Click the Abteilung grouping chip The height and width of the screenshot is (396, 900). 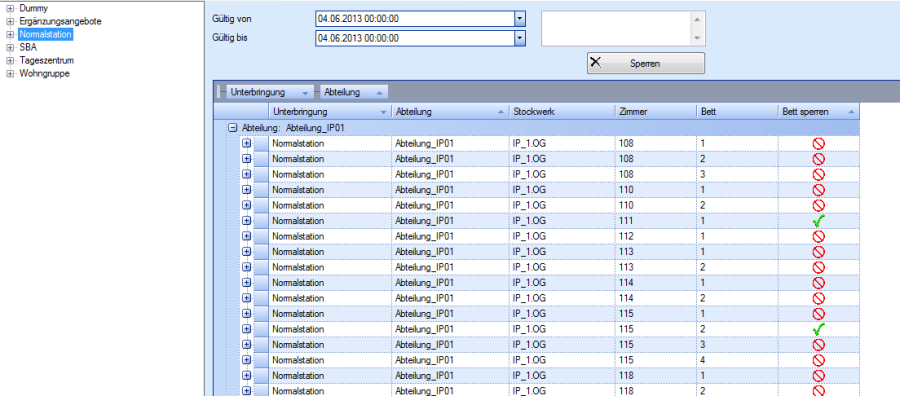click(354, 92)
